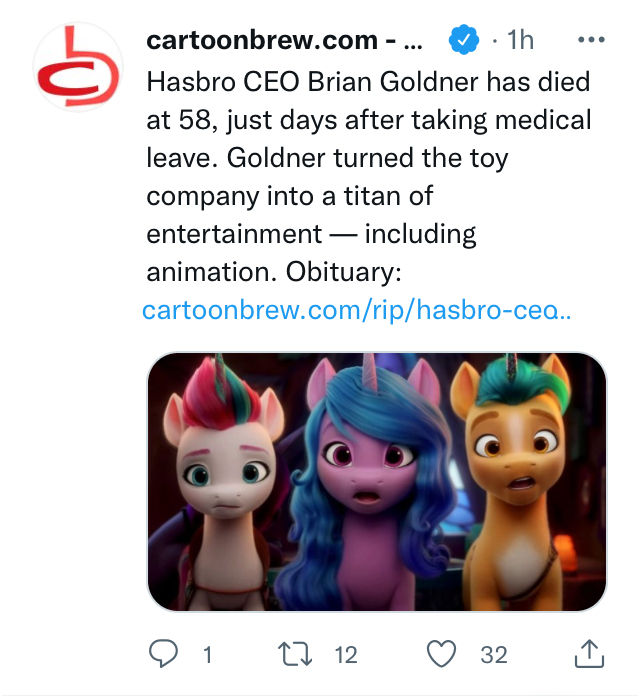Click the retweet count 12
Screen dimensions: 640x696
pos(345,655)
